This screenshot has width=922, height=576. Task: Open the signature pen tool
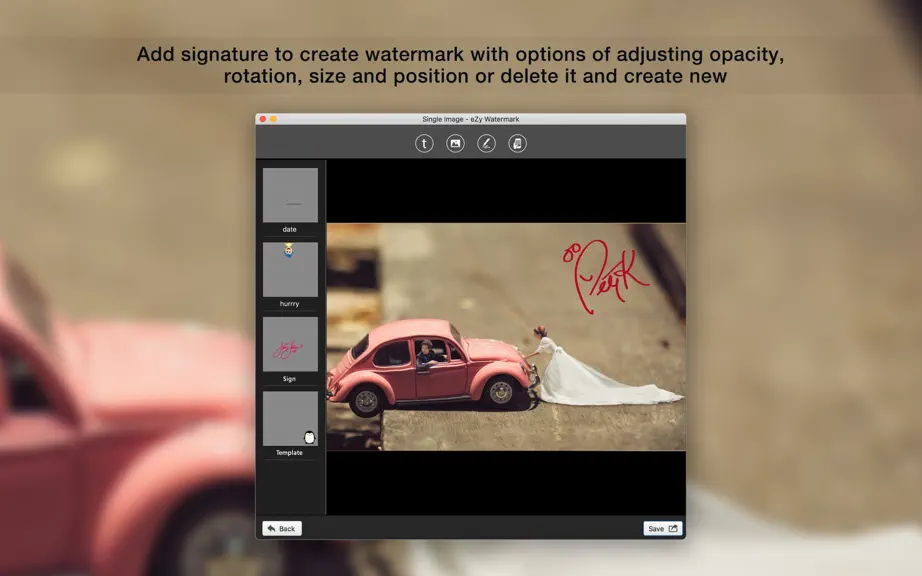(x=486, y=143)
